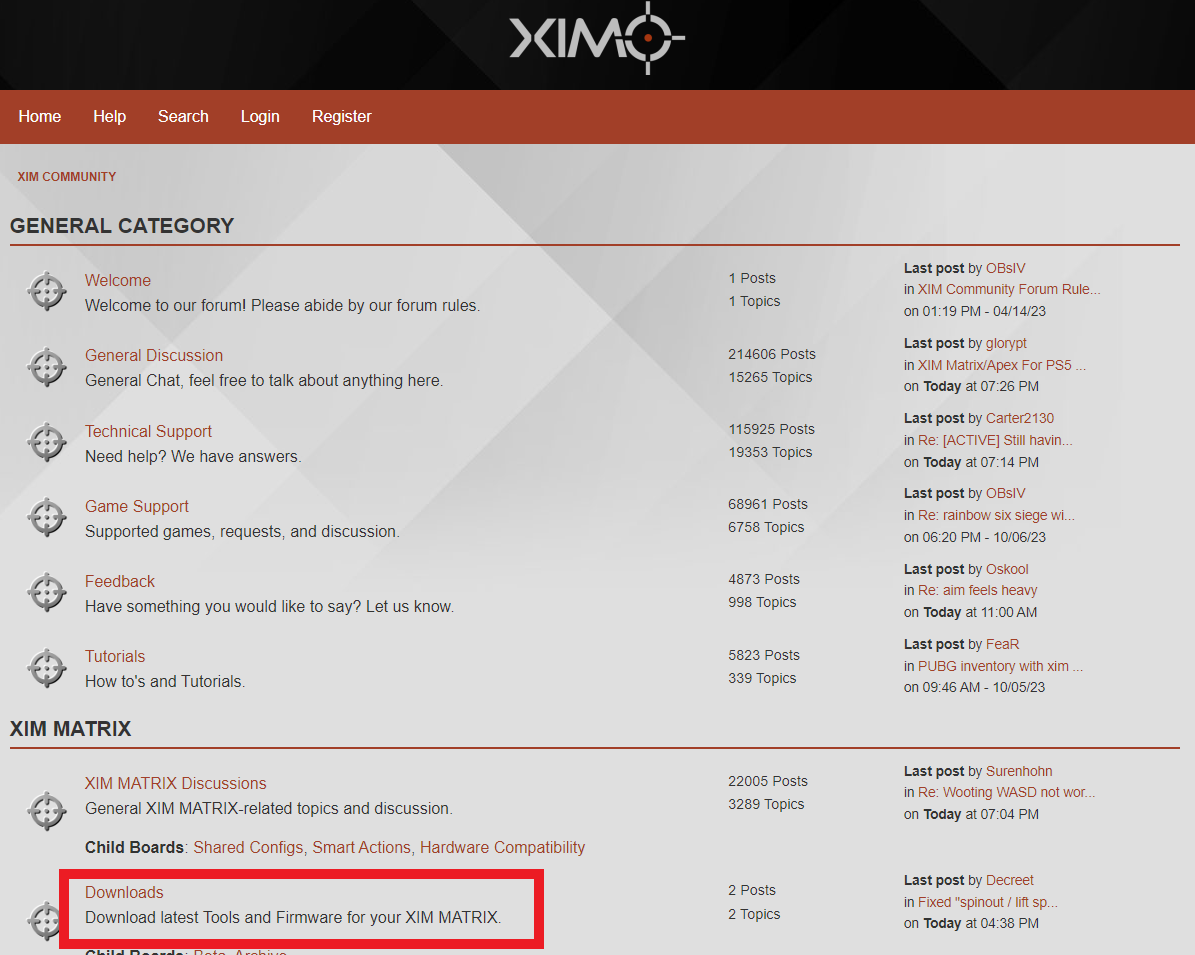Open the Technical Support board
This screenshot has height=955, width=1195.
pyautogui.click(x=148, y=431)
